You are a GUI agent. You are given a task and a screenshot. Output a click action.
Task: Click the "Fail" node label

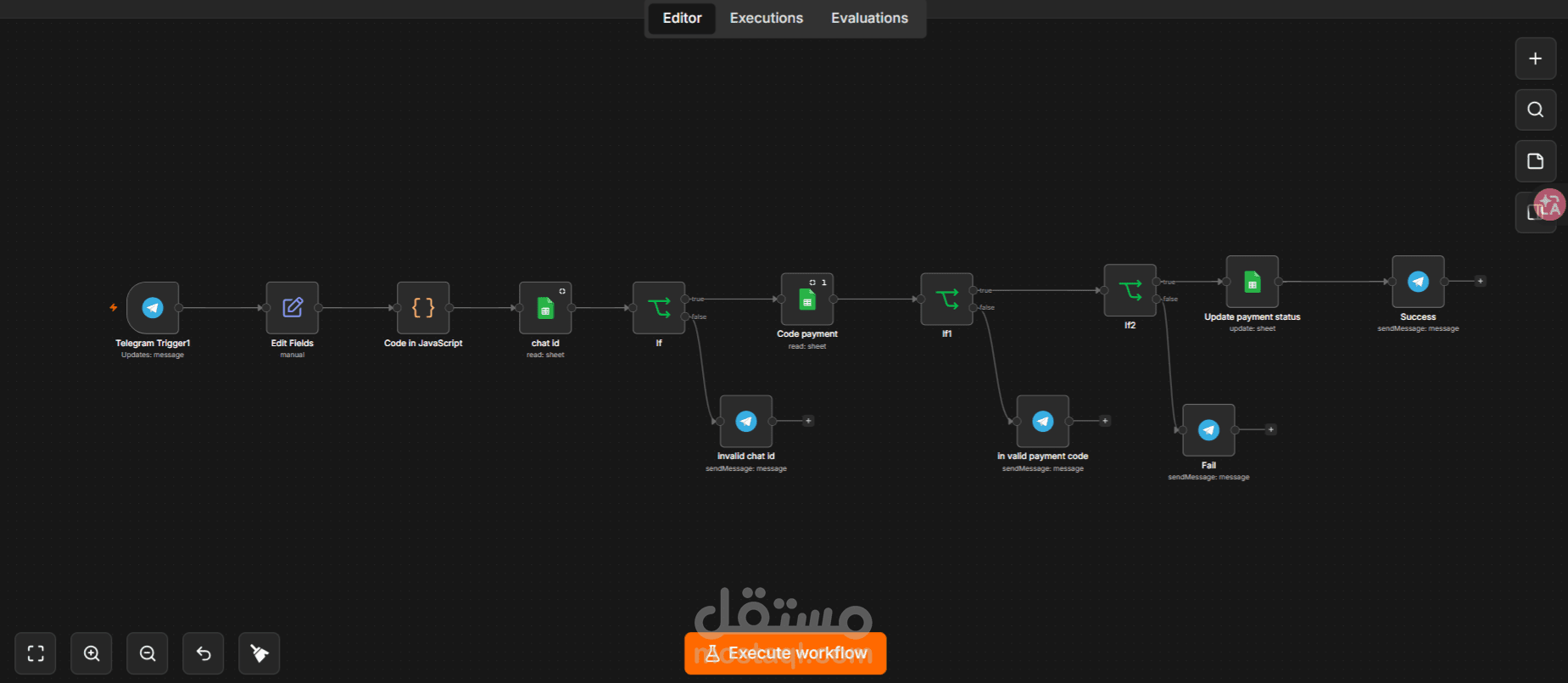[x=1208, y=466]
